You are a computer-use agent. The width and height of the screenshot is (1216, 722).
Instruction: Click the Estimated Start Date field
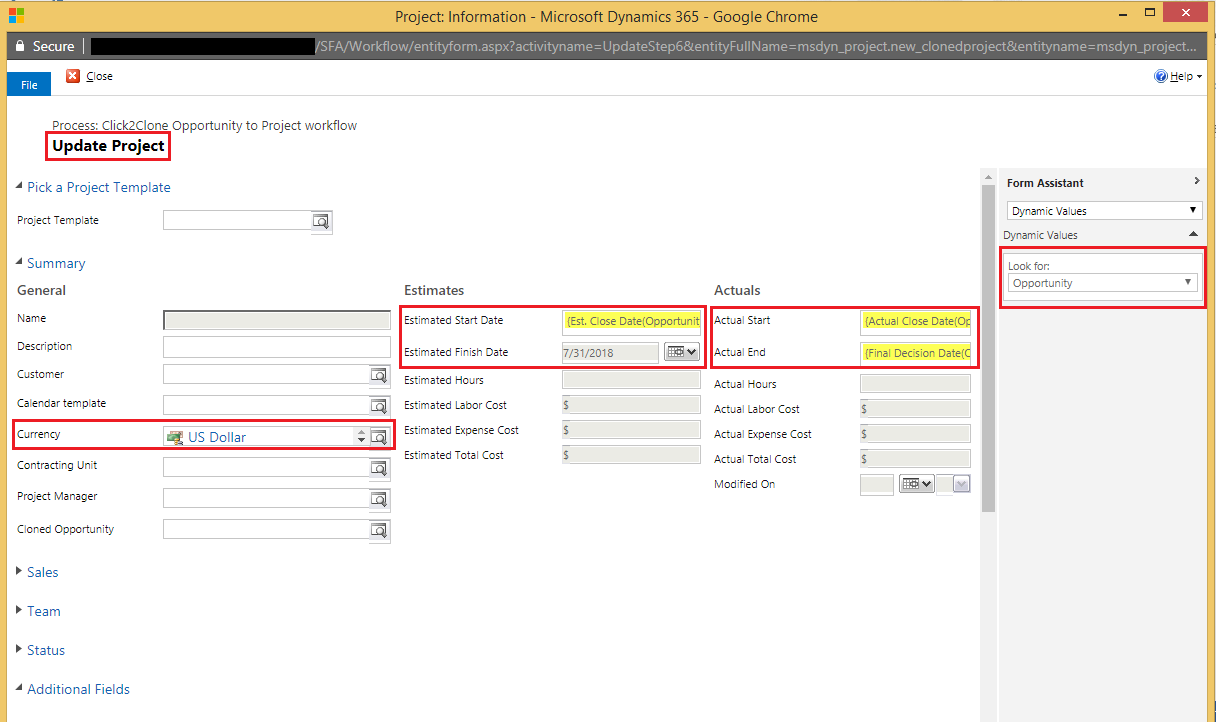(x=632, y=321)
